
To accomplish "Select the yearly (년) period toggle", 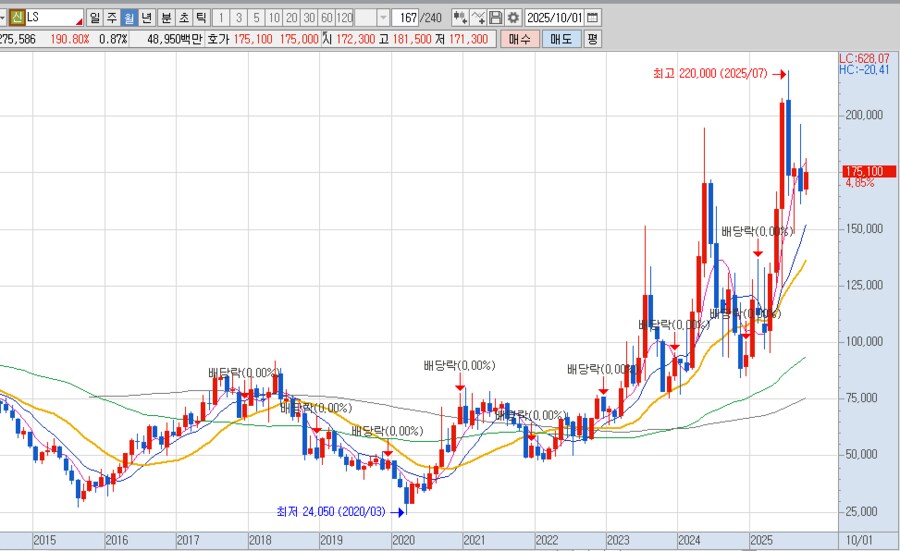I will click(147, 18).
